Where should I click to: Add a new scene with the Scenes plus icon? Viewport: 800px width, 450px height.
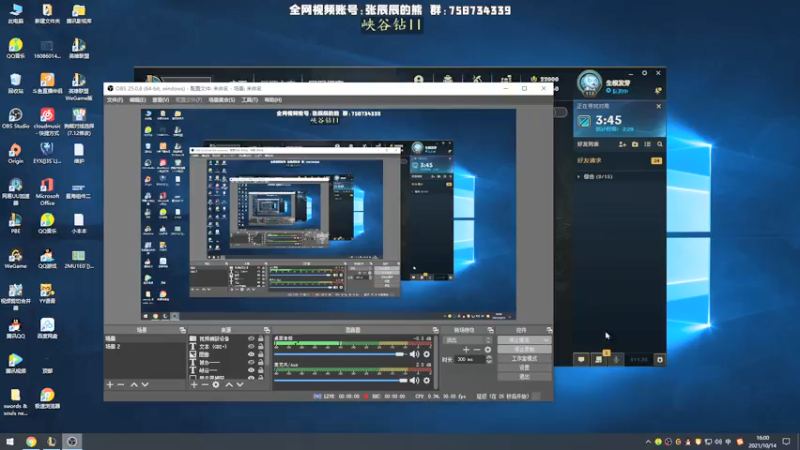110,385
